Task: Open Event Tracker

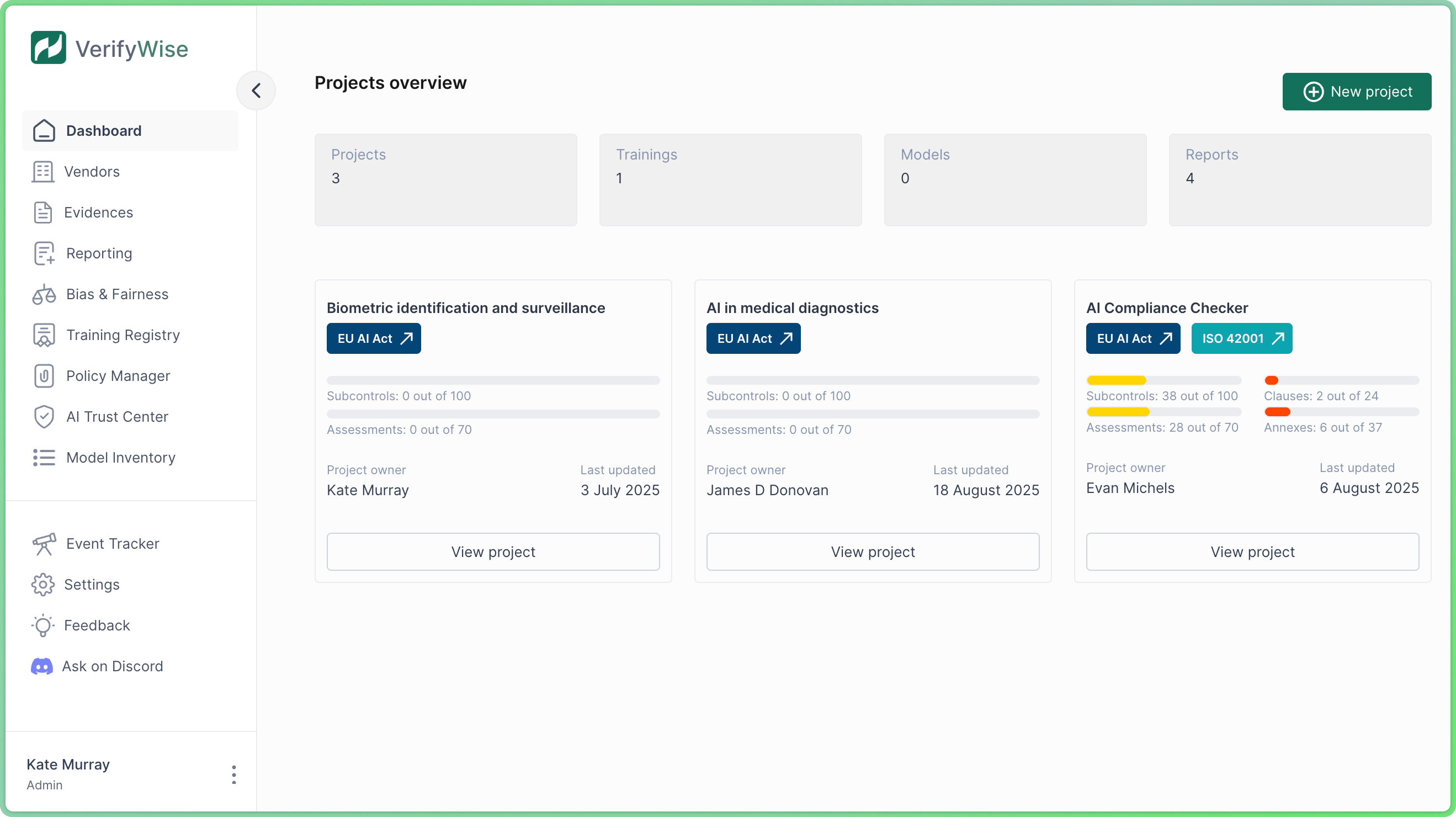Action: tap(130, 543)
